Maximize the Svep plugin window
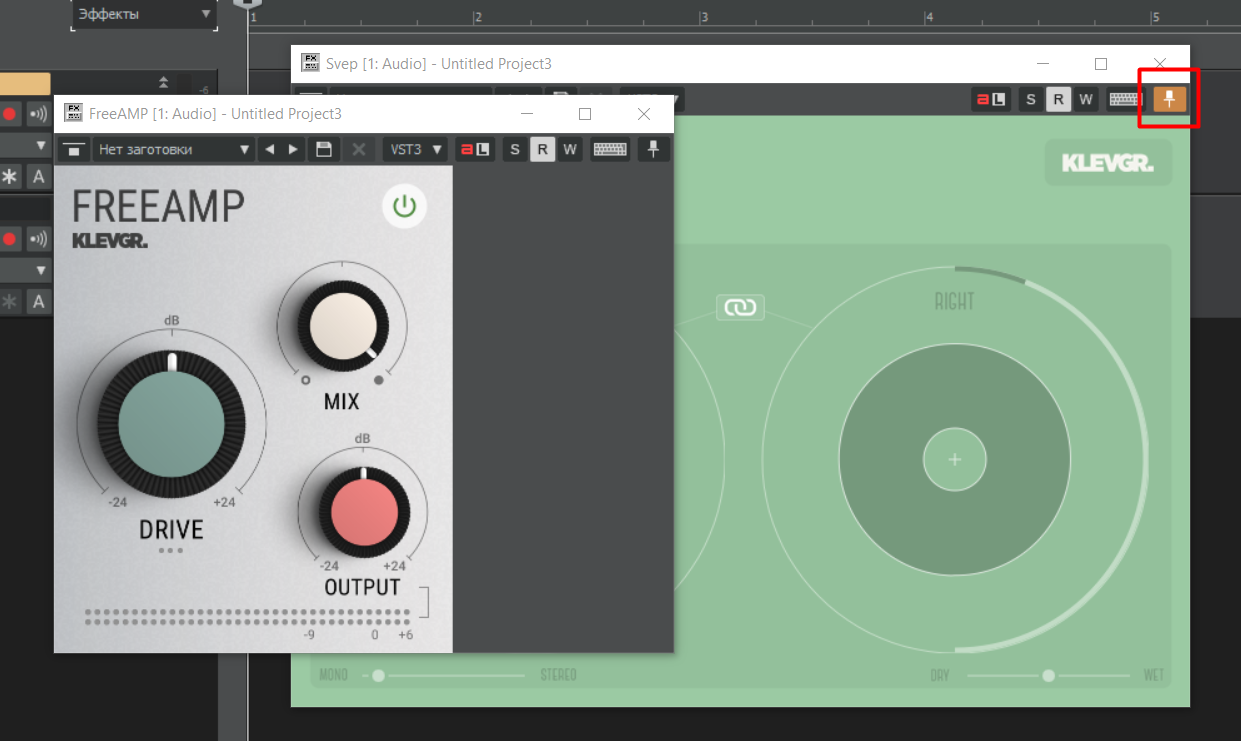 point(1101,63)
